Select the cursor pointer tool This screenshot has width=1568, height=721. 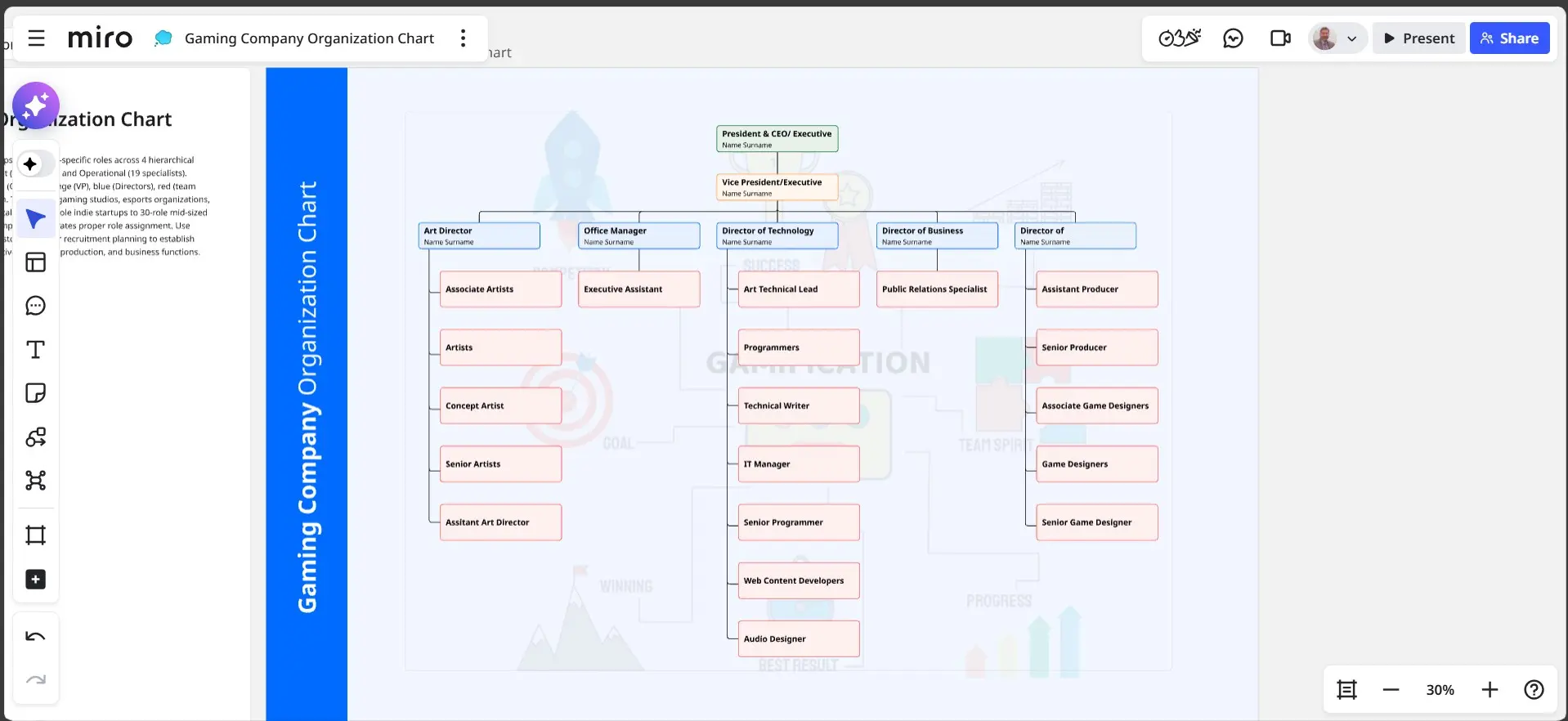tap(35, 219)
